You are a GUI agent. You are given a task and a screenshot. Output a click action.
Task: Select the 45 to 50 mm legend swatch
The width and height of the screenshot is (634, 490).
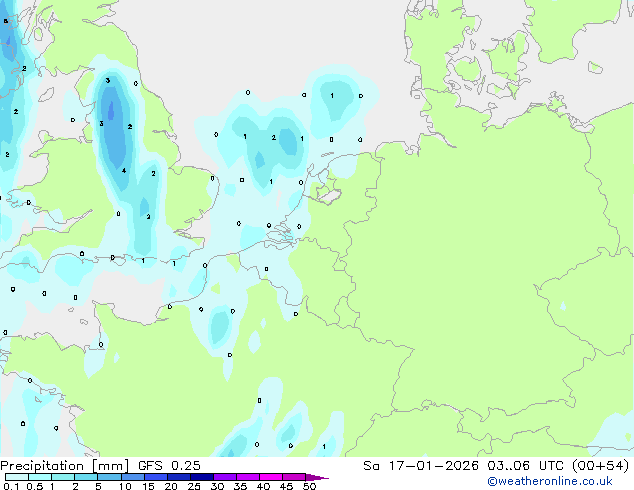(294, 477)
